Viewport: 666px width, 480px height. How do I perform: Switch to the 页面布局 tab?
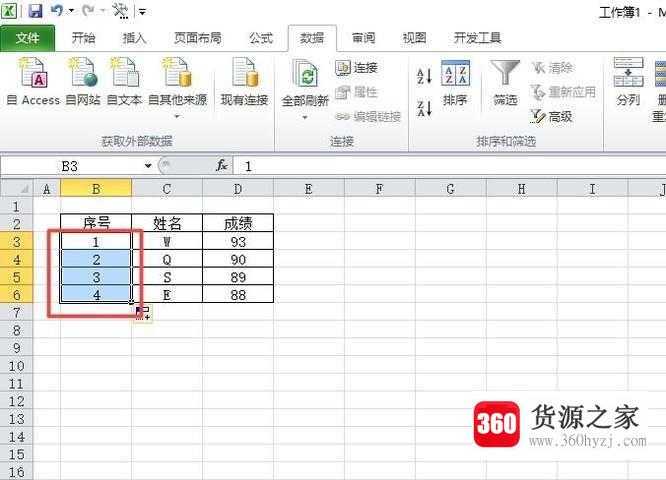coord(198,38)
